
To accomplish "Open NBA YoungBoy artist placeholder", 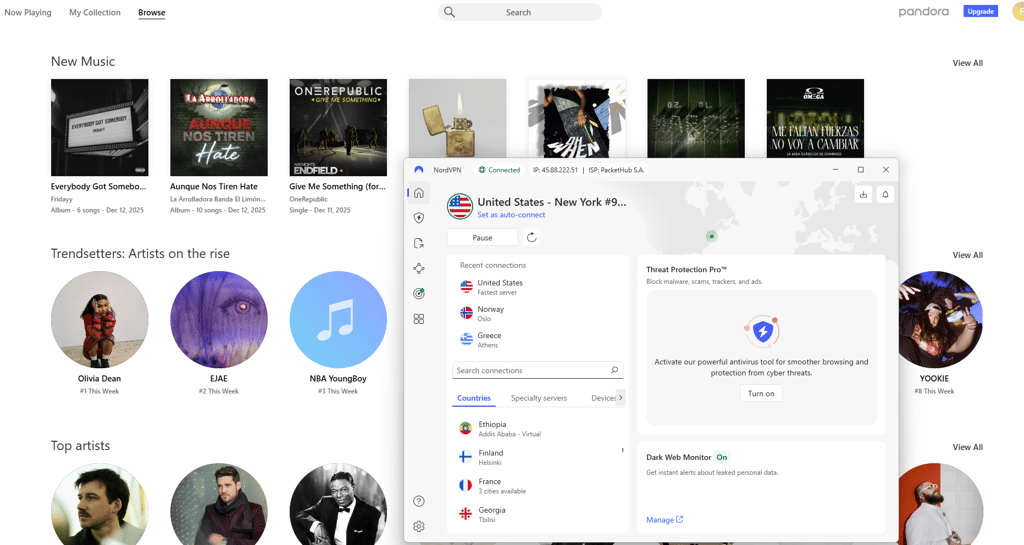I will coord(338,320).
